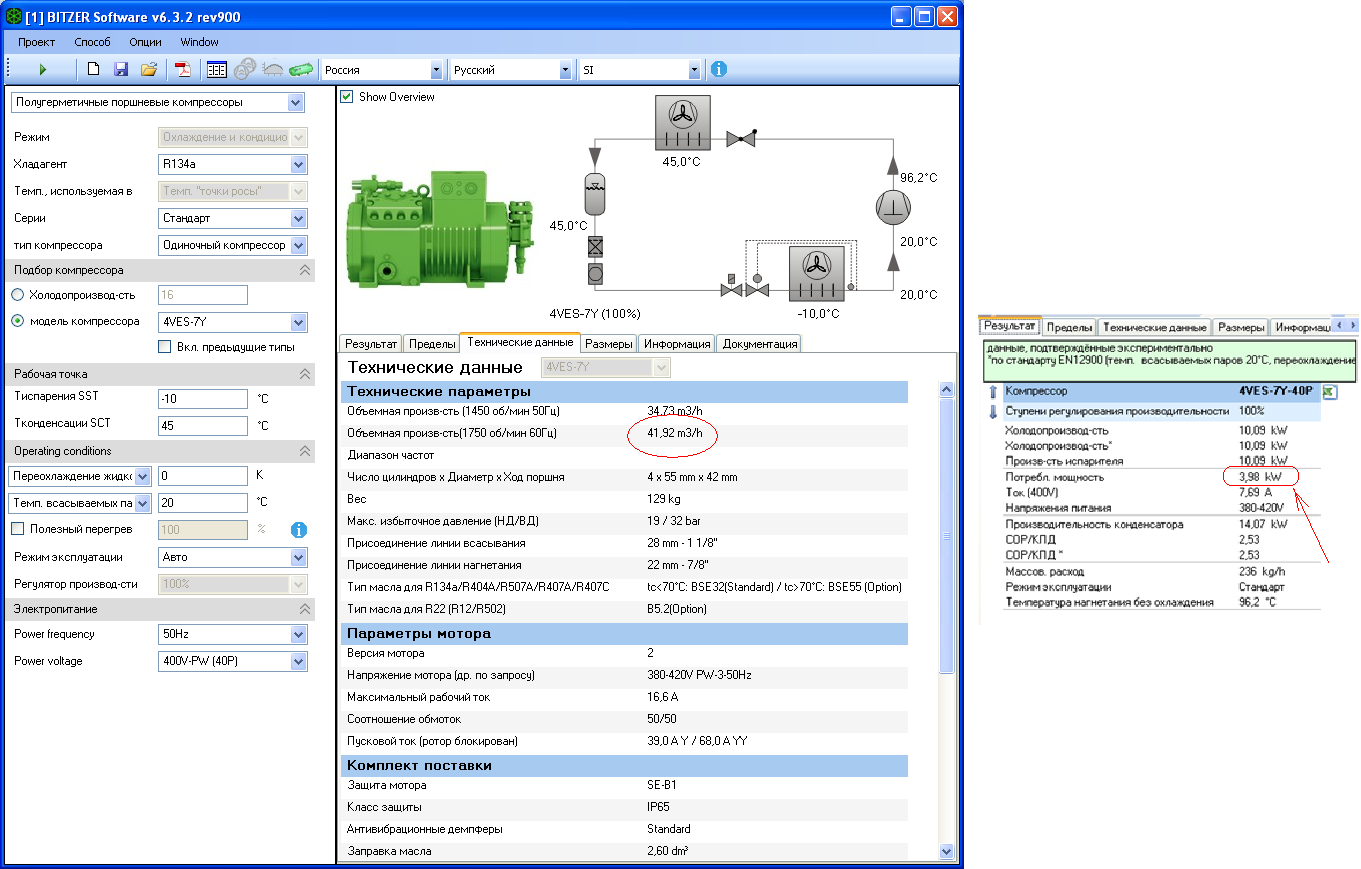Image resolution: width=1361 pixels, height=869 pixels.
Task: Open the units dropdown showing SI
Action: (x=640, y=70)
